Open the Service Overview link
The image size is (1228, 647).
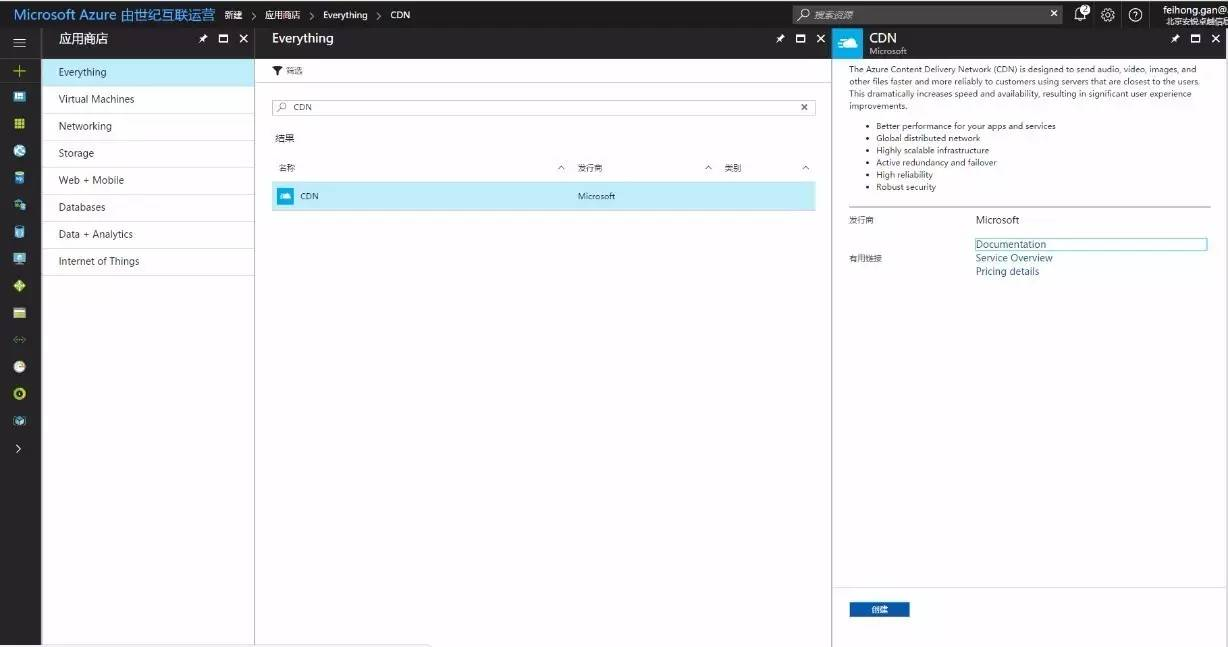tap(1014, 258)
